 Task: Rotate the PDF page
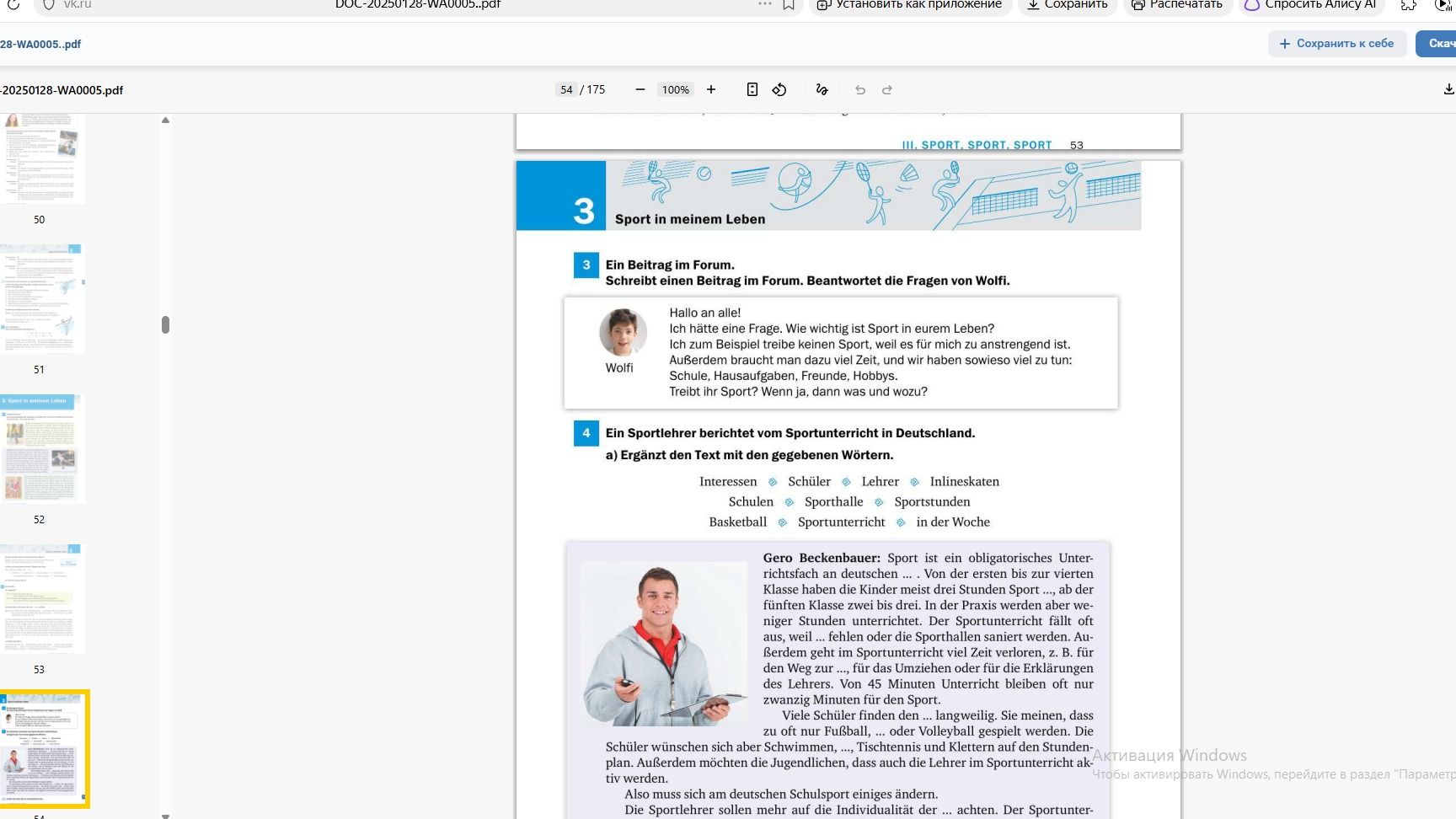pyautogui.click(x=779, y=89)
